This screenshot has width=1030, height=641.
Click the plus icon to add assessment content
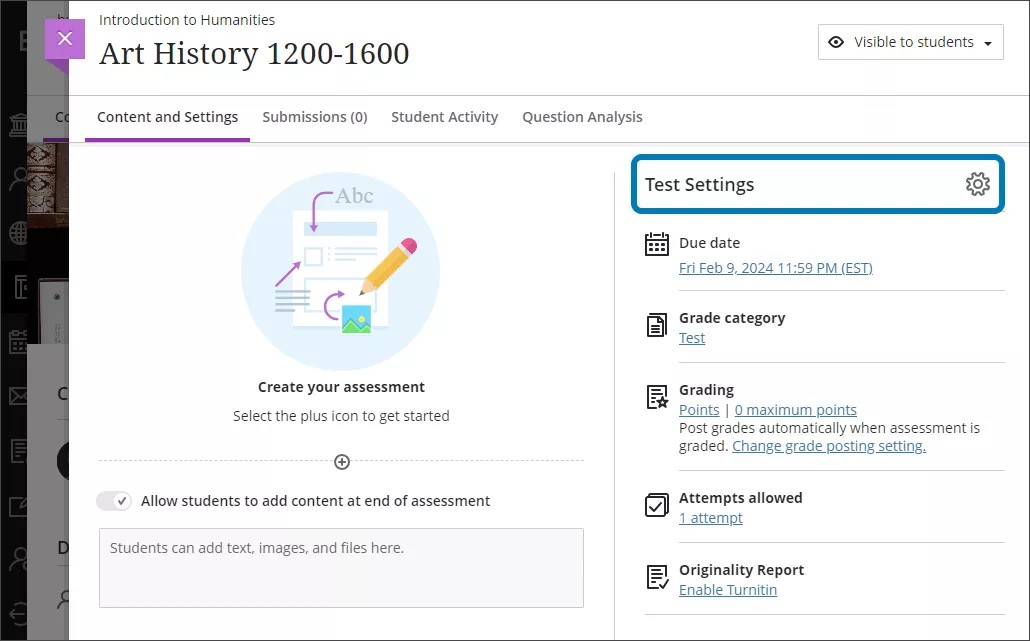pos(341,462)
